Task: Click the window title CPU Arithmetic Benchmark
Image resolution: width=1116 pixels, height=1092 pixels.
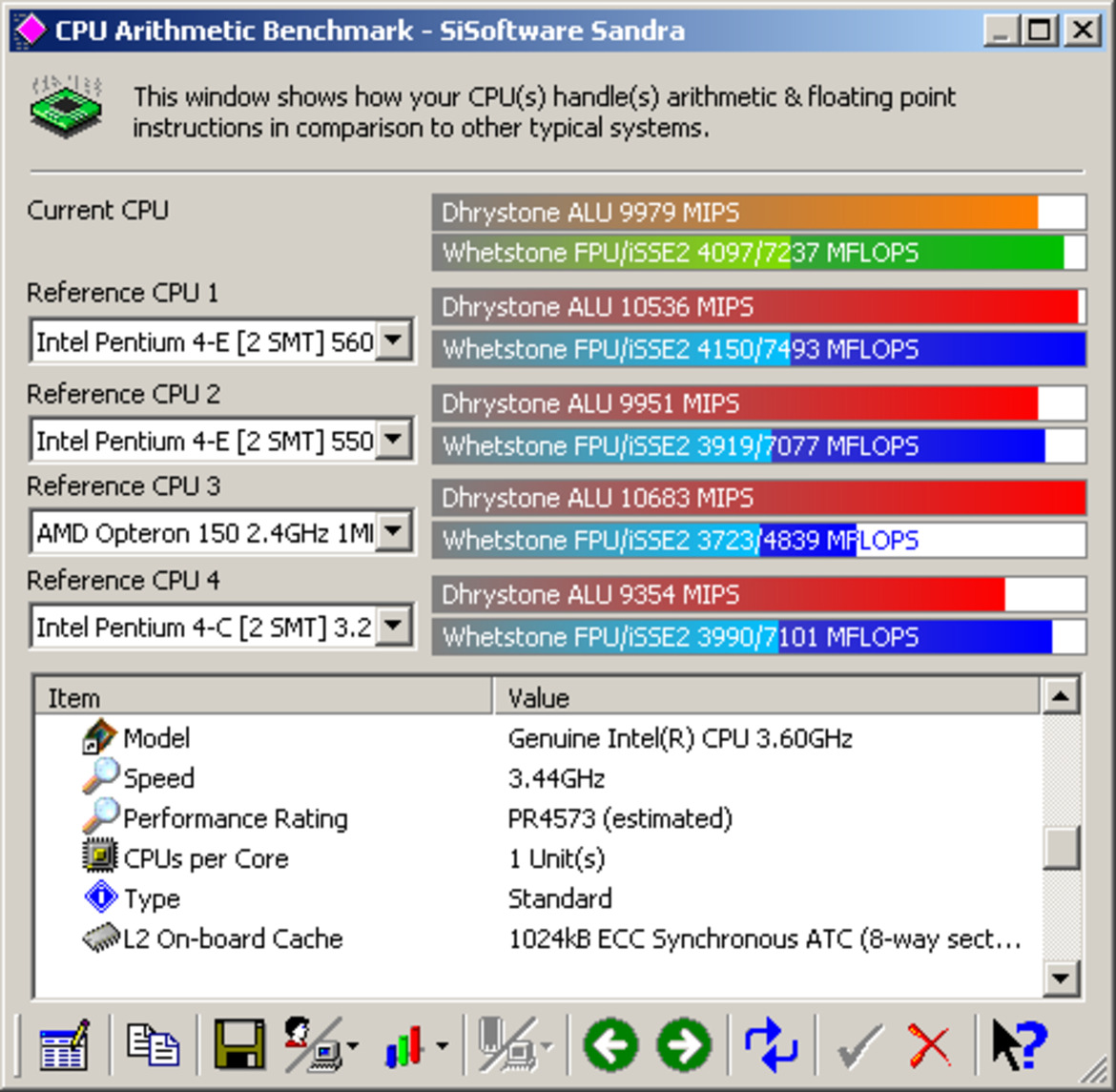Action: [234, 31]
